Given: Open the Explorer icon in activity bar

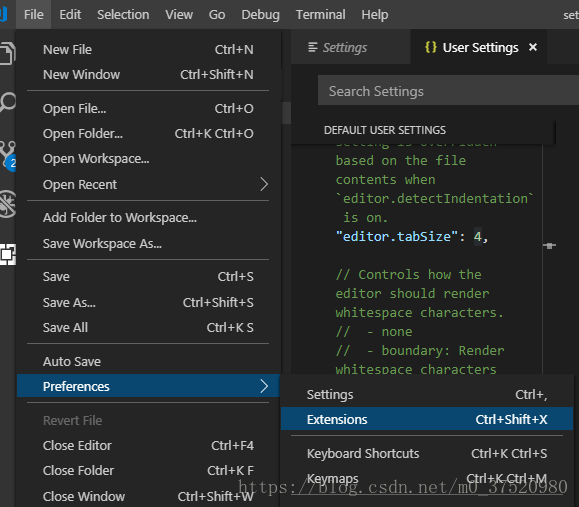Looking at the screenshot, I should [7, 53].
